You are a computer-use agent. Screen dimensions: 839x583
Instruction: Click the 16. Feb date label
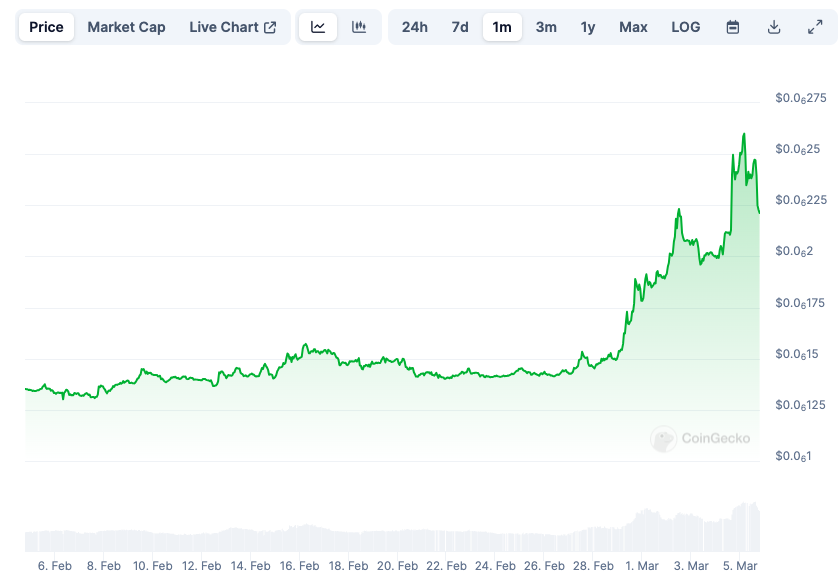299,565
